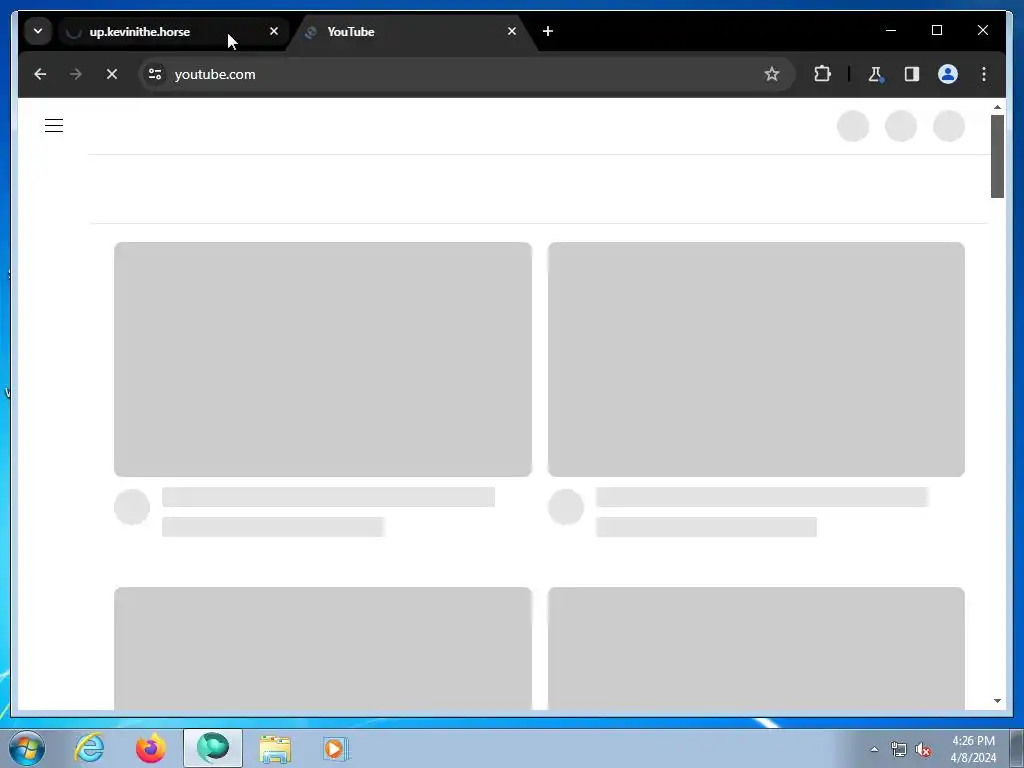Open YouTube hamburger guide menu
Image resolution: width=1024 pixels, height=768 pixels.
click(54, 125)
